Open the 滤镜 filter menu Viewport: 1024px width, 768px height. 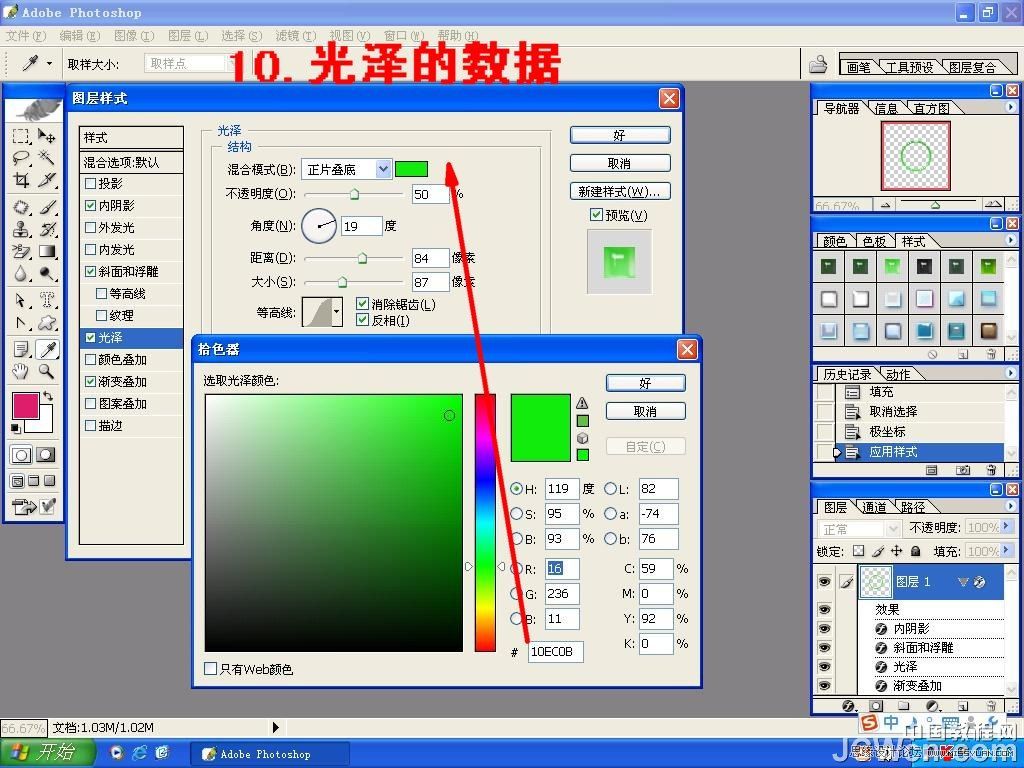295,35
